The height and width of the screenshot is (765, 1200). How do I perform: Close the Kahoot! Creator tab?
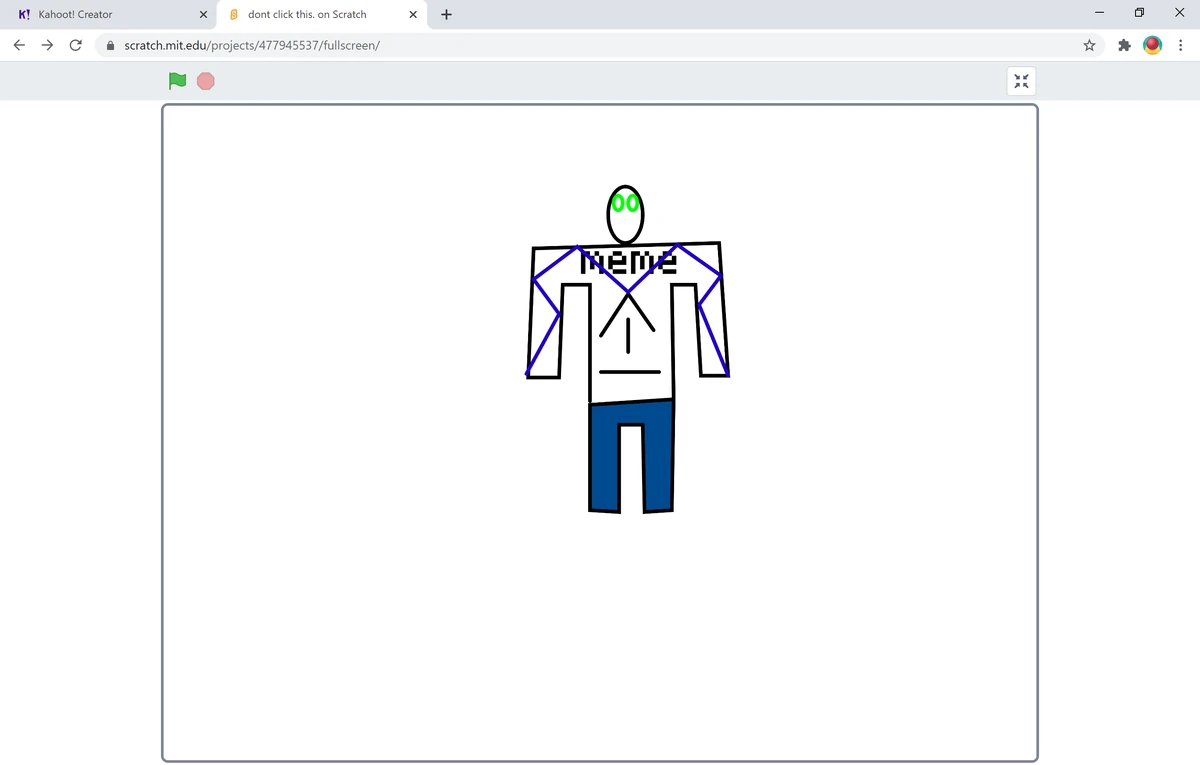click(203, 14)
